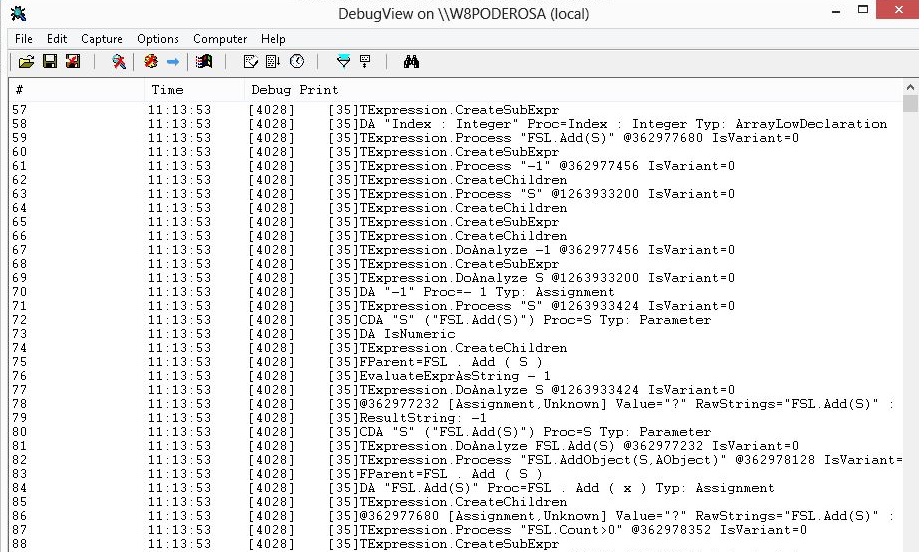Minimize the DebugView window
This screenshot has width=924, height=557.
pos(836,12)
